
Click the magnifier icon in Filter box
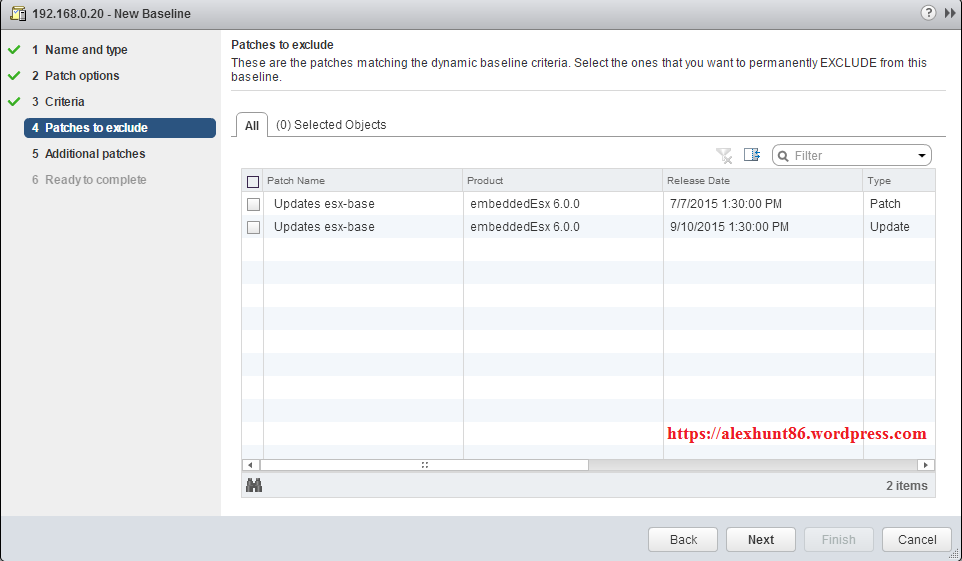(x=783, y=156)
